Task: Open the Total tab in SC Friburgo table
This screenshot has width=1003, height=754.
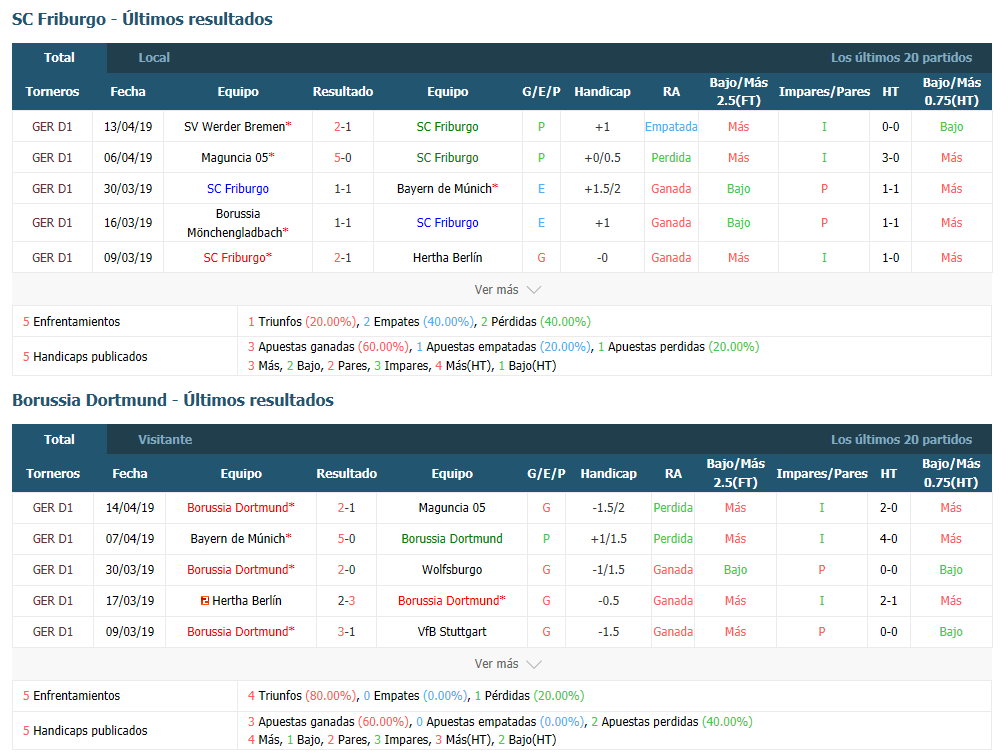Action: (x=59, y=58)
